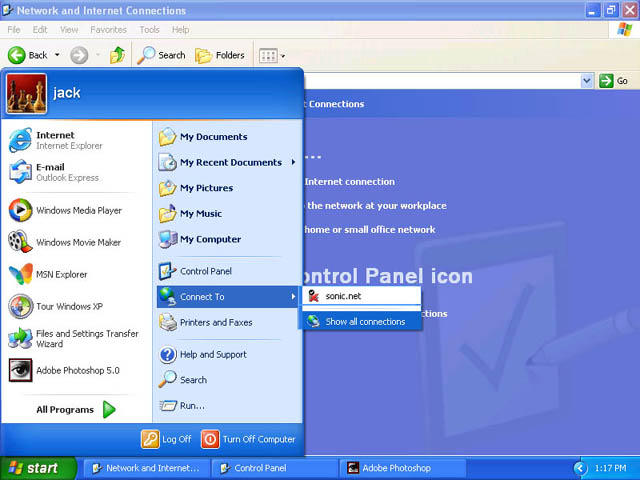640x480 pixels.
Task: Open My Pictures folder
Action: [x=196, y=188]
